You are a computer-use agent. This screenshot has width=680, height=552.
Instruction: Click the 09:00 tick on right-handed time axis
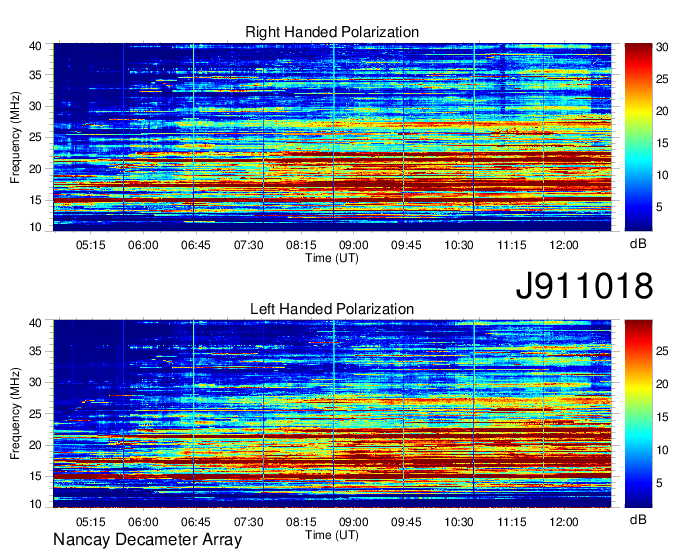tap(353, 245)
